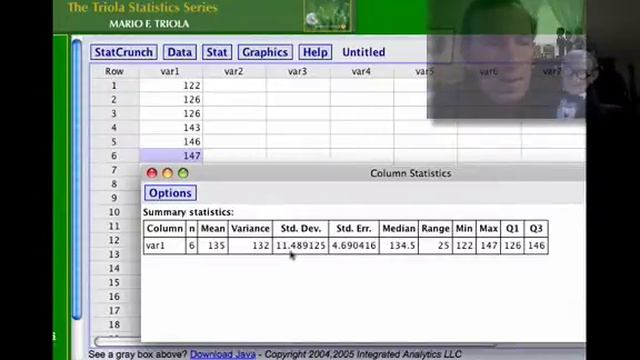Click the var1 cell in row 2
Image resolution: width=640 pixels, height=360 pixels.
(171, 100)
